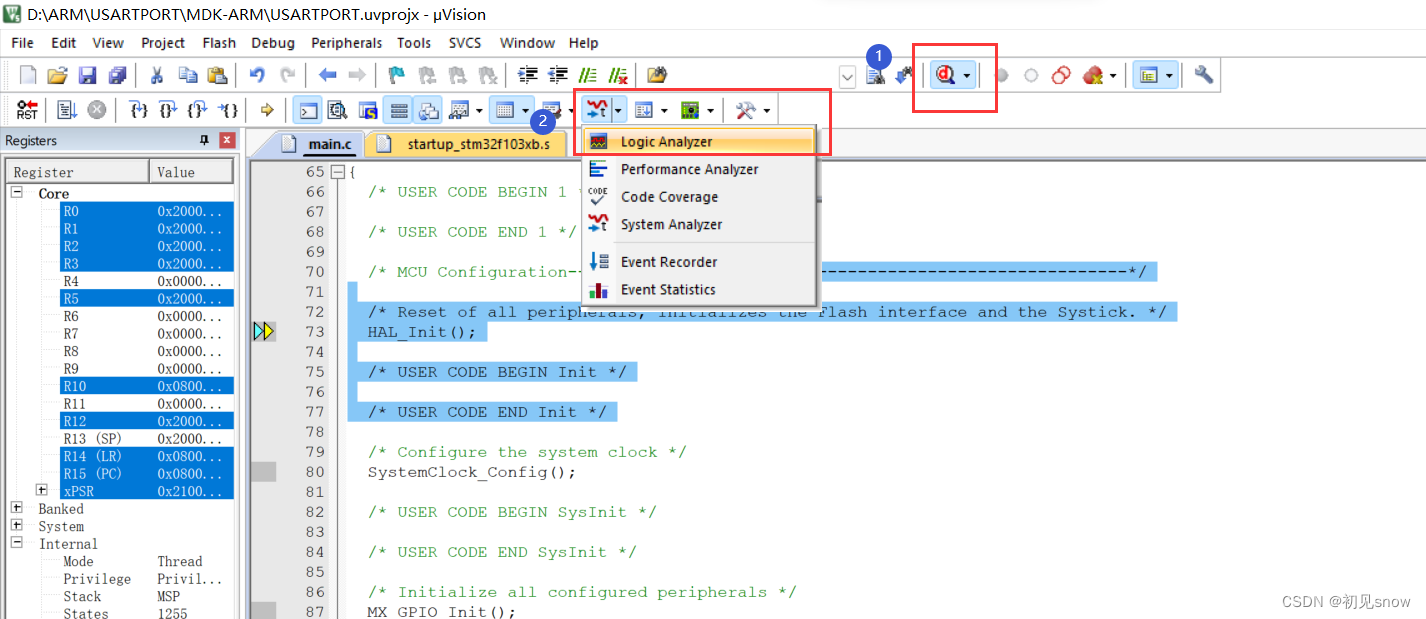Undo the last edit with the Undo icon
Viewport: 1426px width, 619px height.
tap(257, 75)
